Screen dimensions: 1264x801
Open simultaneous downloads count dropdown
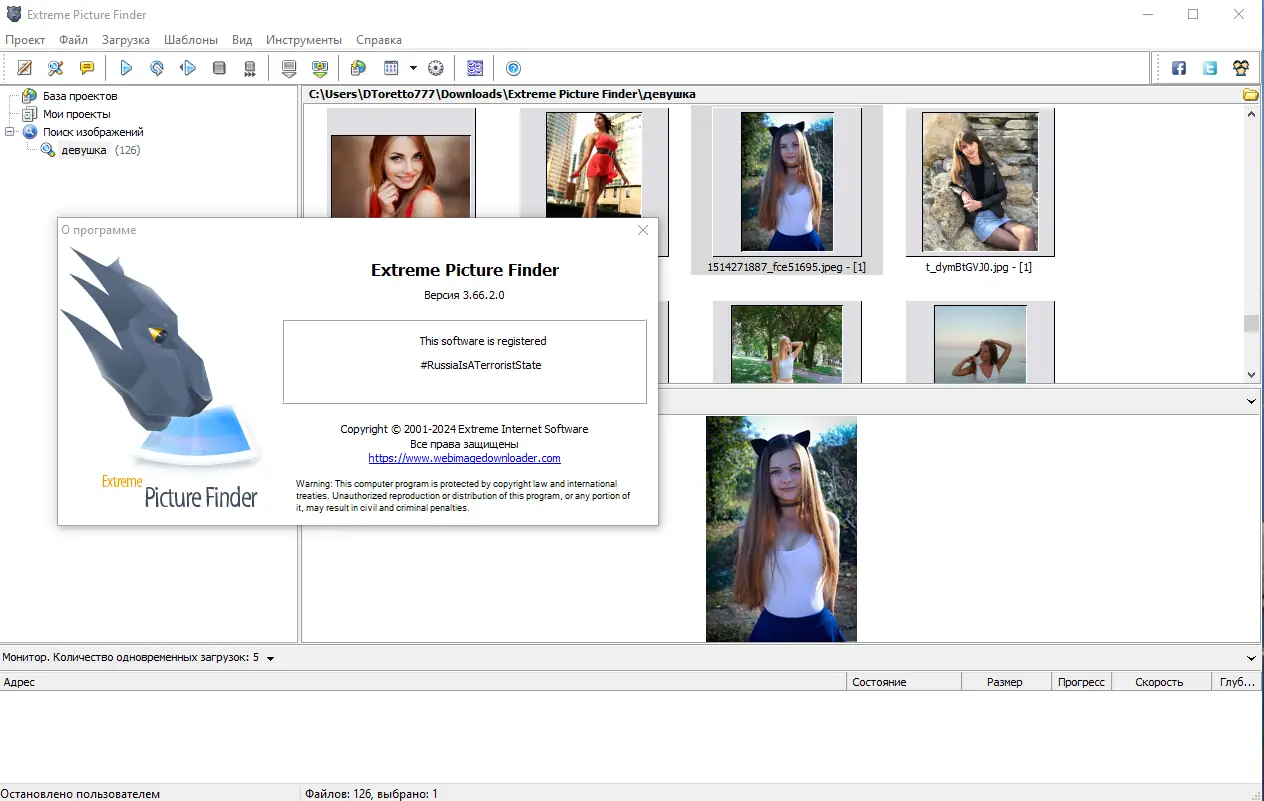(271, 658)
